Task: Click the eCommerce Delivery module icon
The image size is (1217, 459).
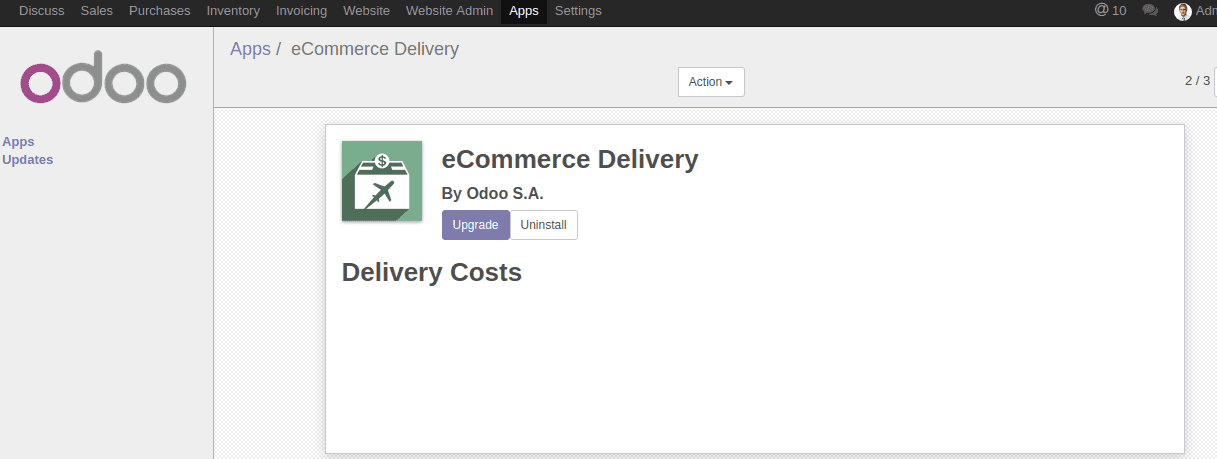Action: [x=382, y=181]
